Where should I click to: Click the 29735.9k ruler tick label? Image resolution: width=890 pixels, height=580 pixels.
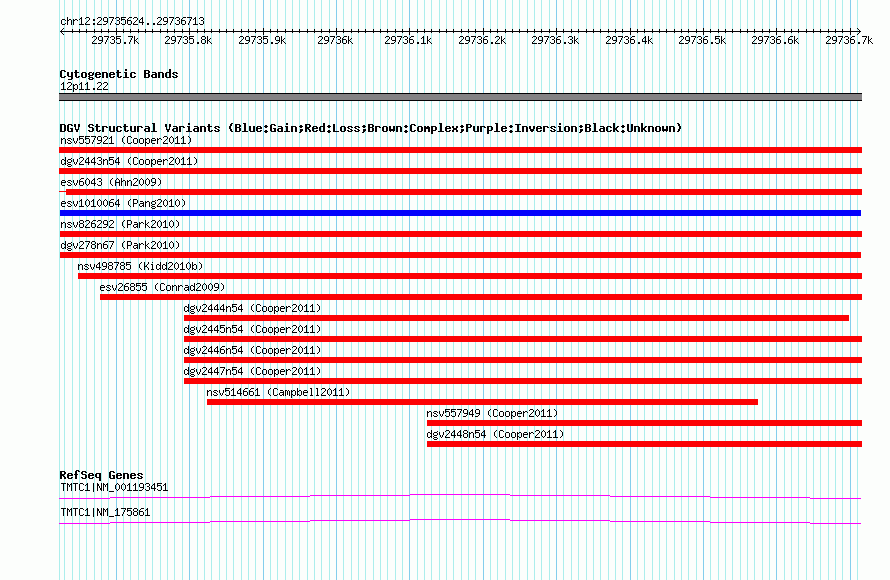[x=262, y=40]
